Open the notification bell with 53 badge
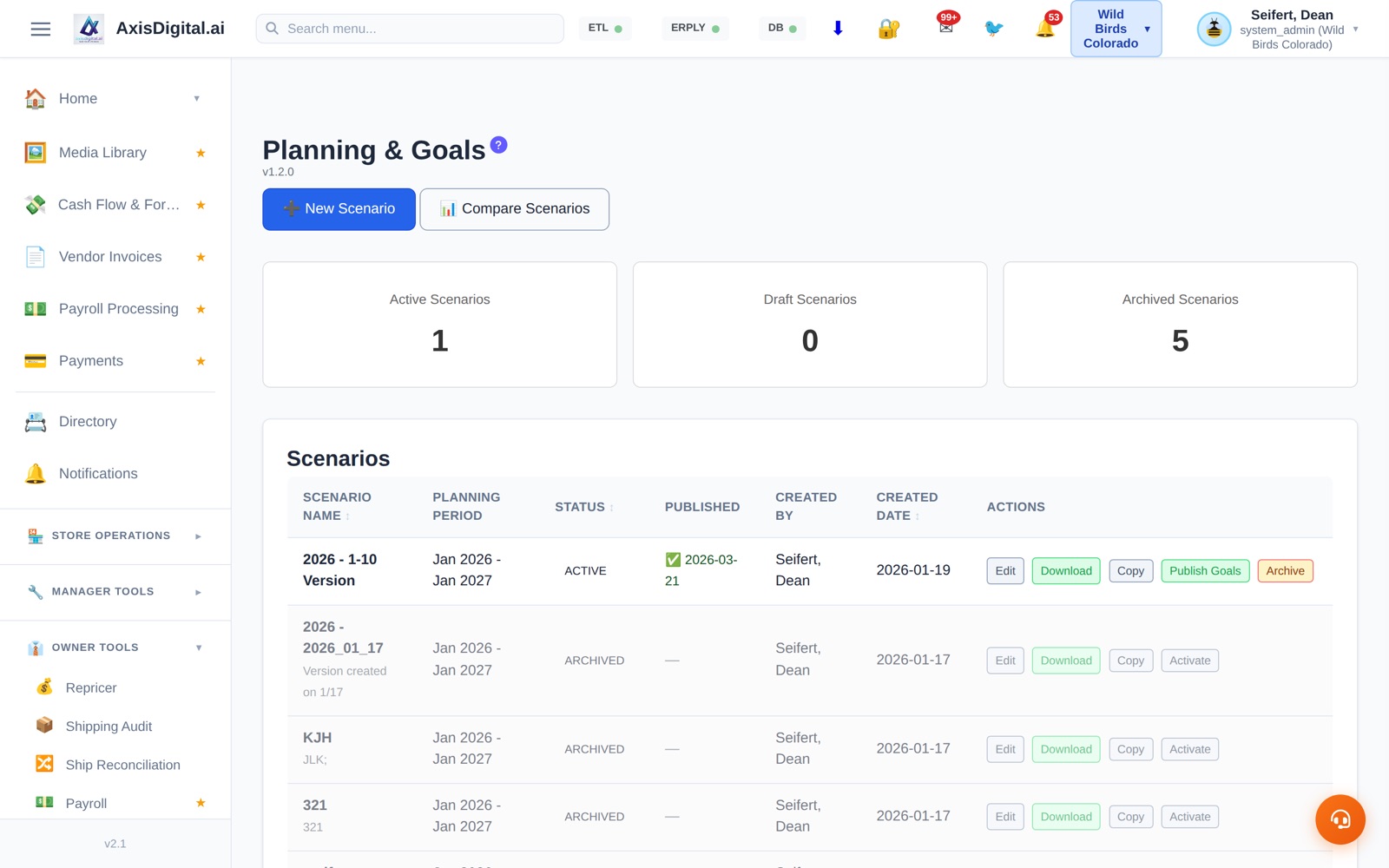Screen dimensions: 1389x868 (1045, 29)
